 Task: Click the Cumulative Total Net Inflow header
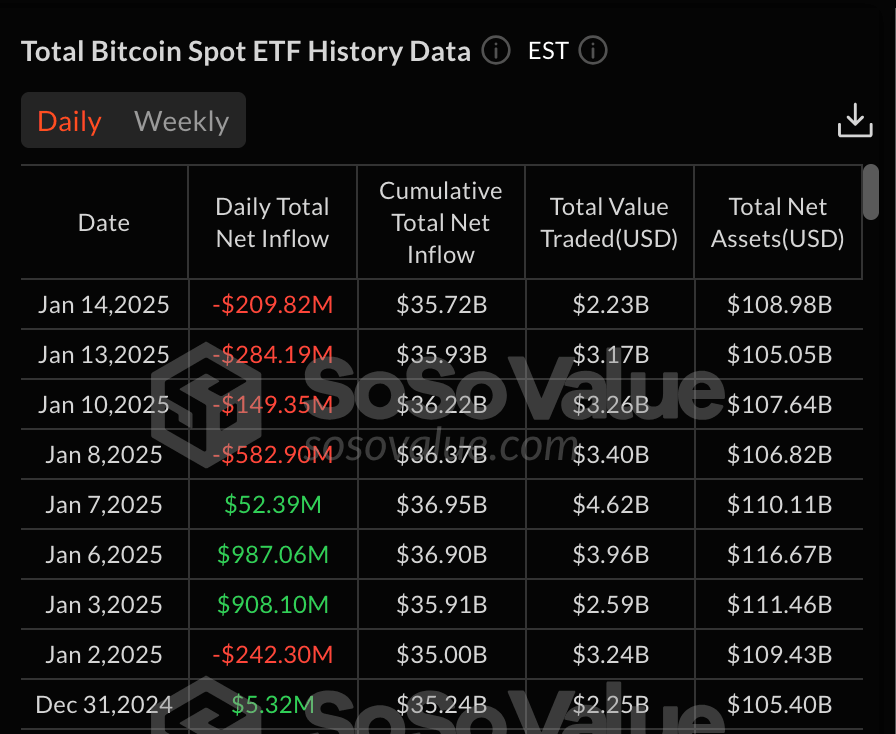[x=441, y=223]
